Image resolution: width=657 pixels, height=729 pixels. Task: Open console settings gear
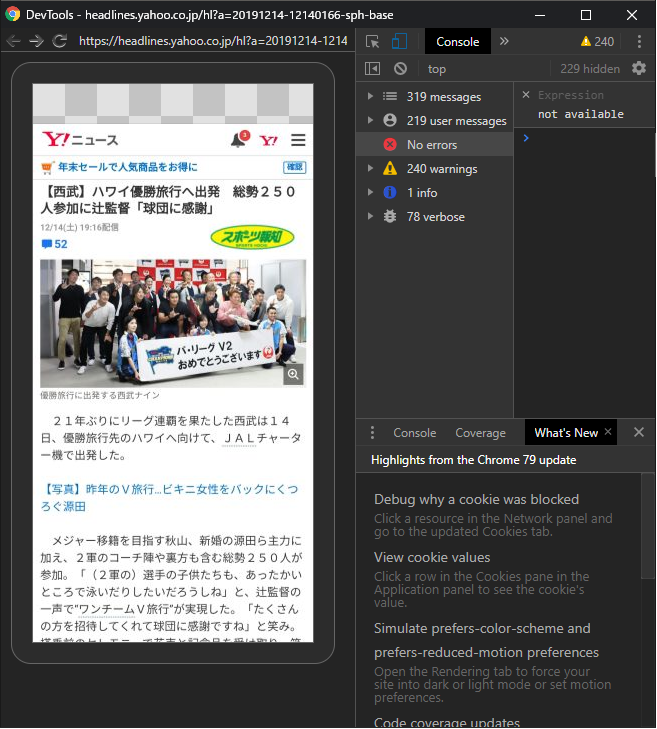[x=639, y=68]
